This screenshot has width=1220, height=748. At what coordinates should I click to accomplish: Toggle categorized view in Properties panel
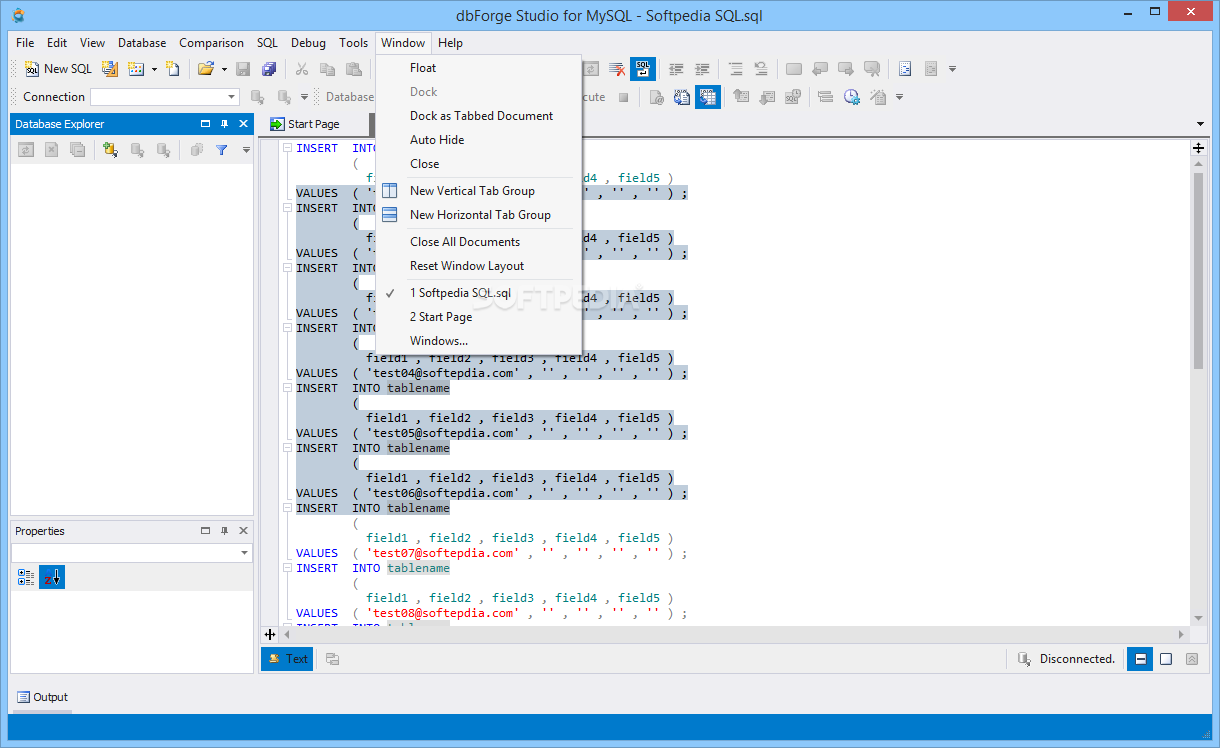26,577
